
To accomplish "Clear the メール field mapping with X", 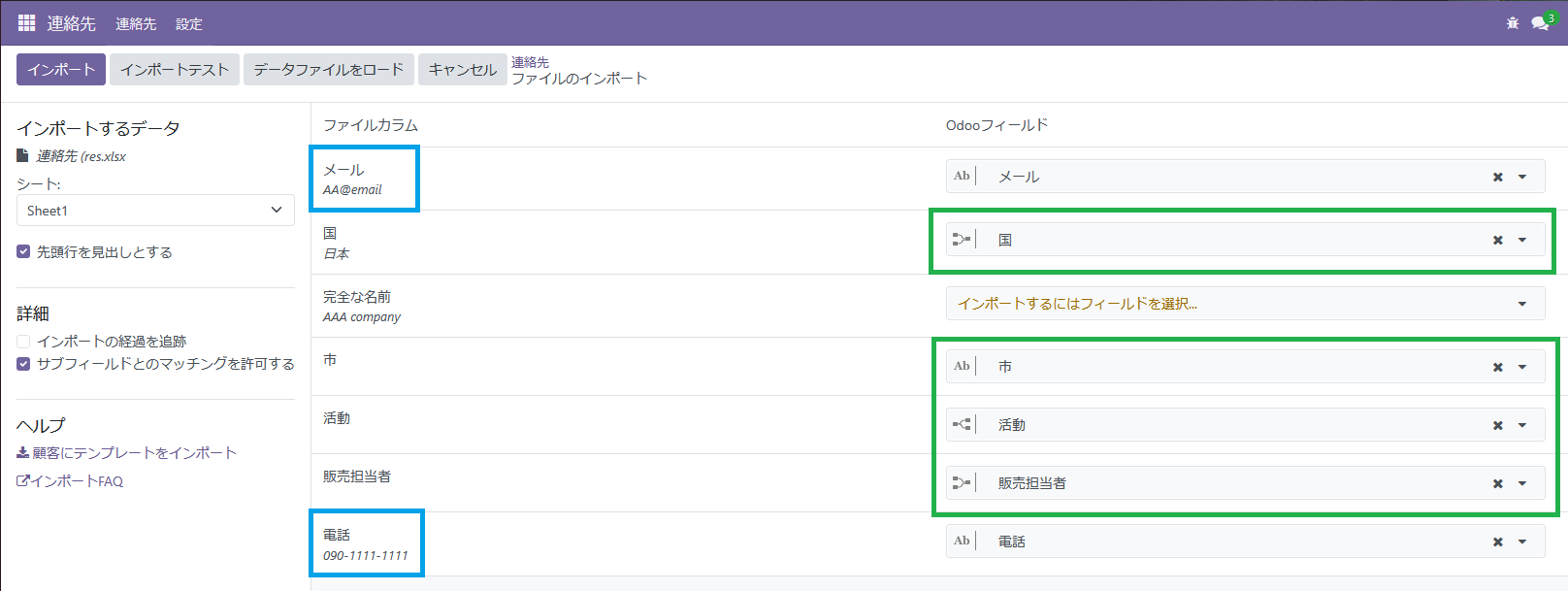I will pos(1497,177).
